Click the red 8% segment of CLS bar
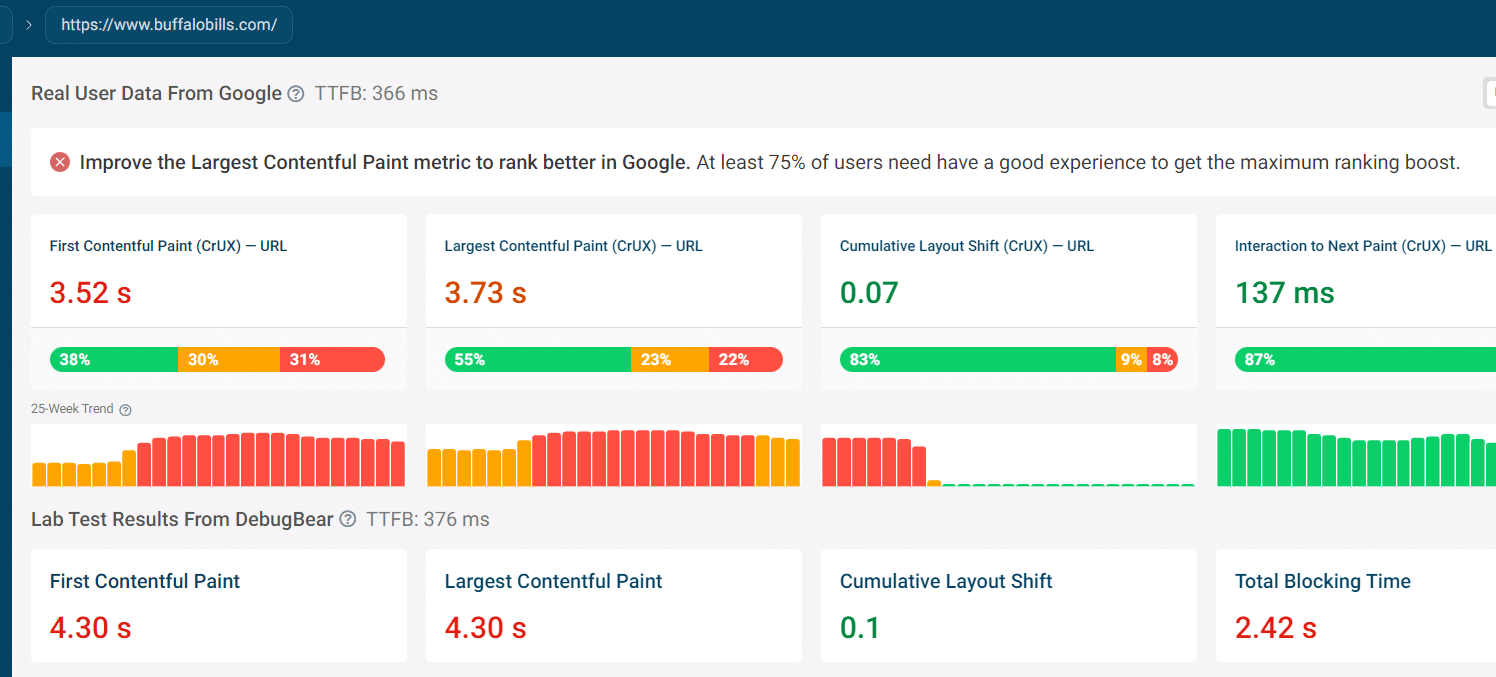Image resolution: width=1496 pixels, height=677 pixels. (1162, 360)
